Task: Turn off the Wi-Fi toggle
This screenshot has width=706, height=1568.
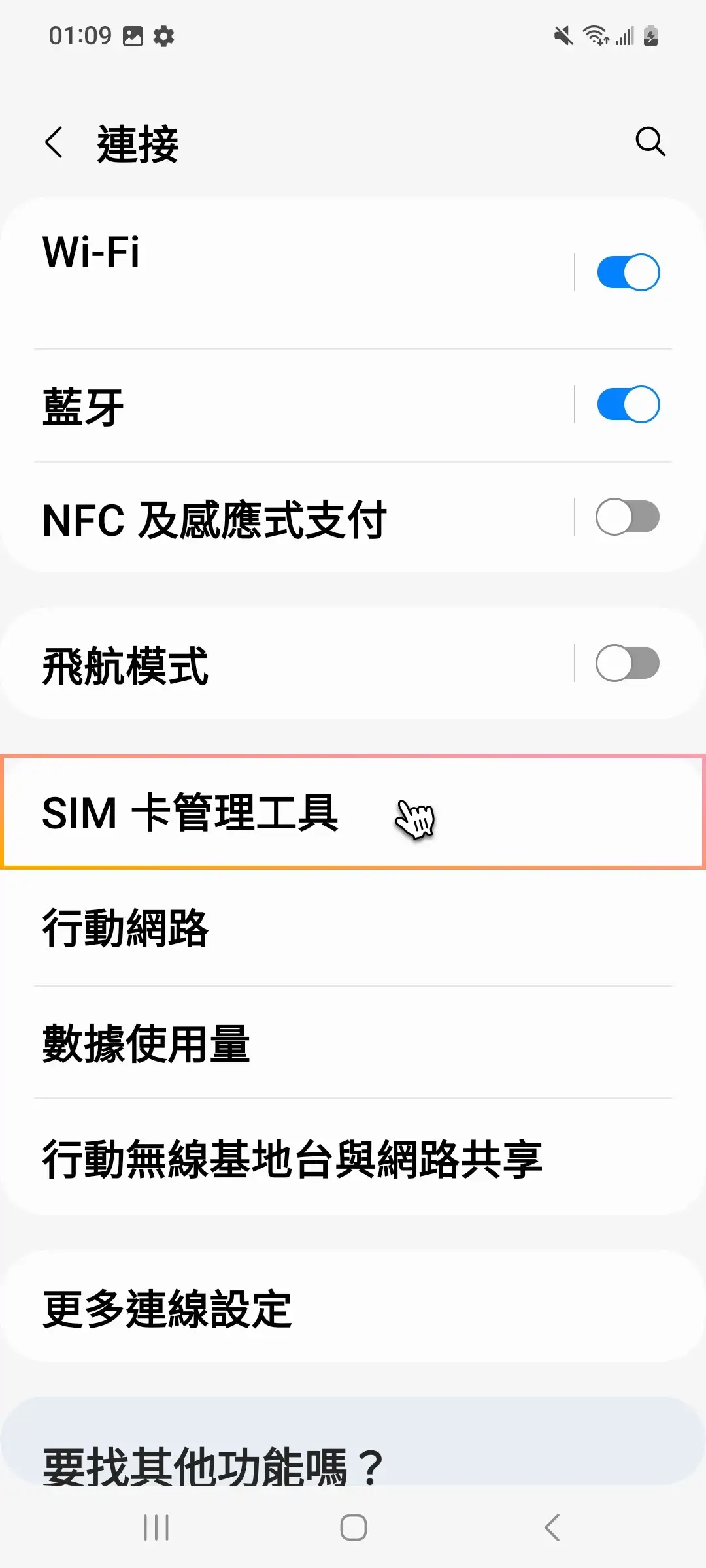Action: 626,272
